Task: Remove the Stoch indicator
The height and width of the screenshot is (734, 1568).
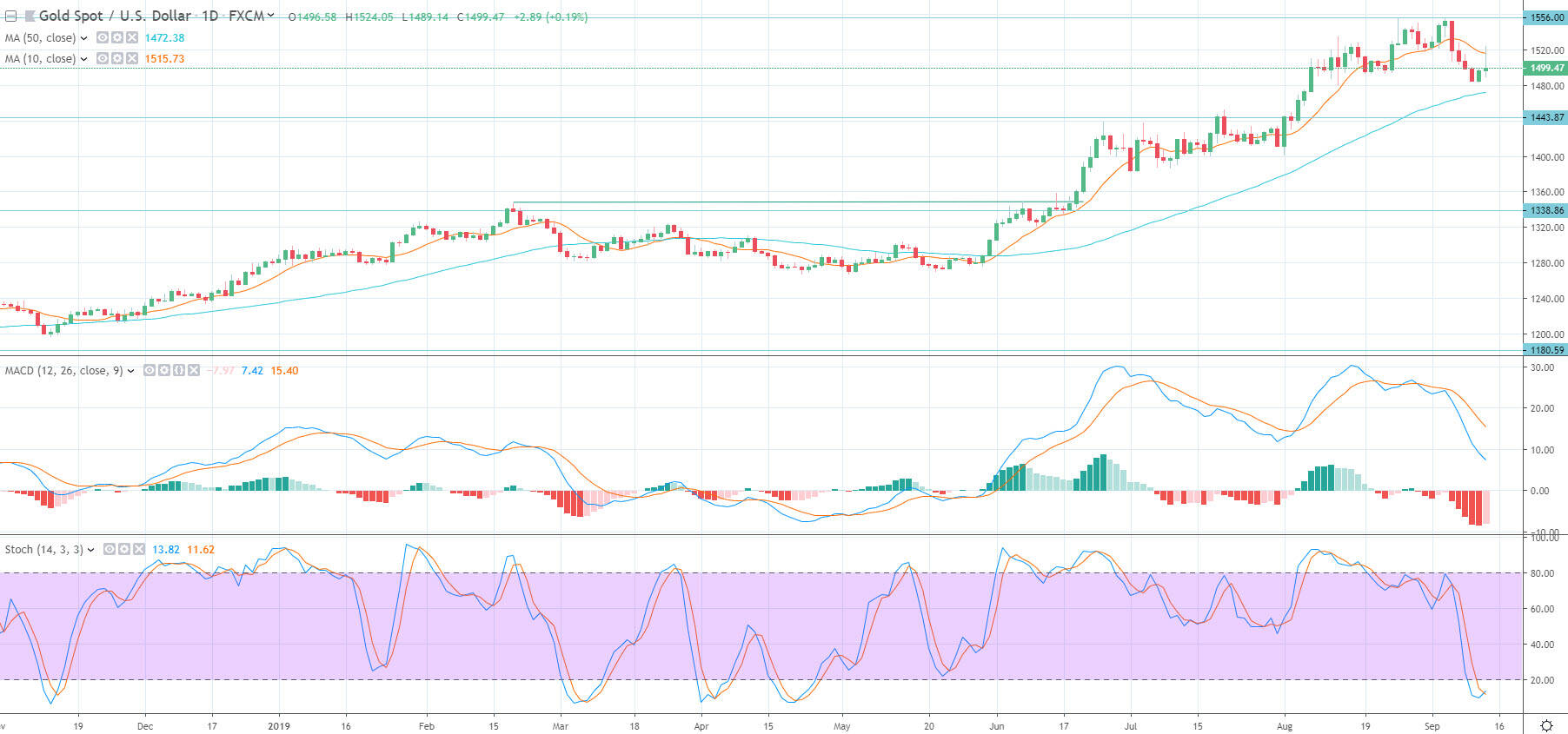Action: [x=137, y=549]
